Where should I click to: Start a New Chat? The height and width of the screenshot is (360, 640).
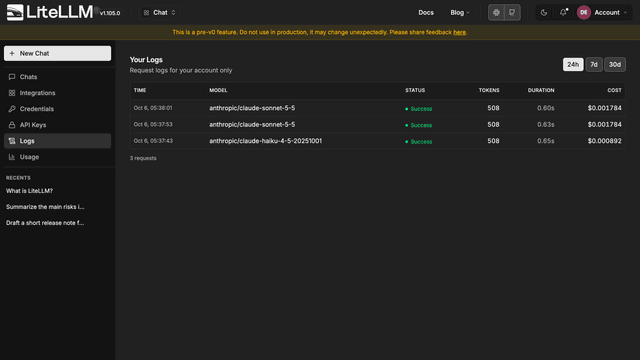[x=58, y=53]
